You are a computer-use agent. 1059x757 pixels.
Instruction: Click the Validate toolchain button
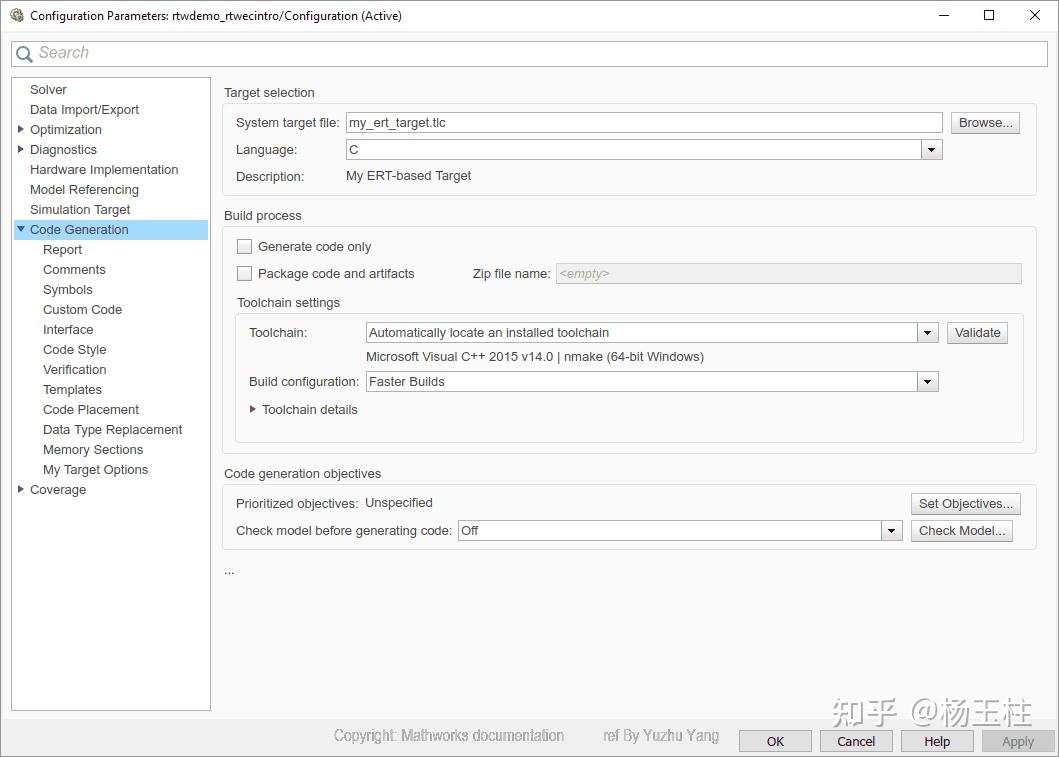coord(977,333)
